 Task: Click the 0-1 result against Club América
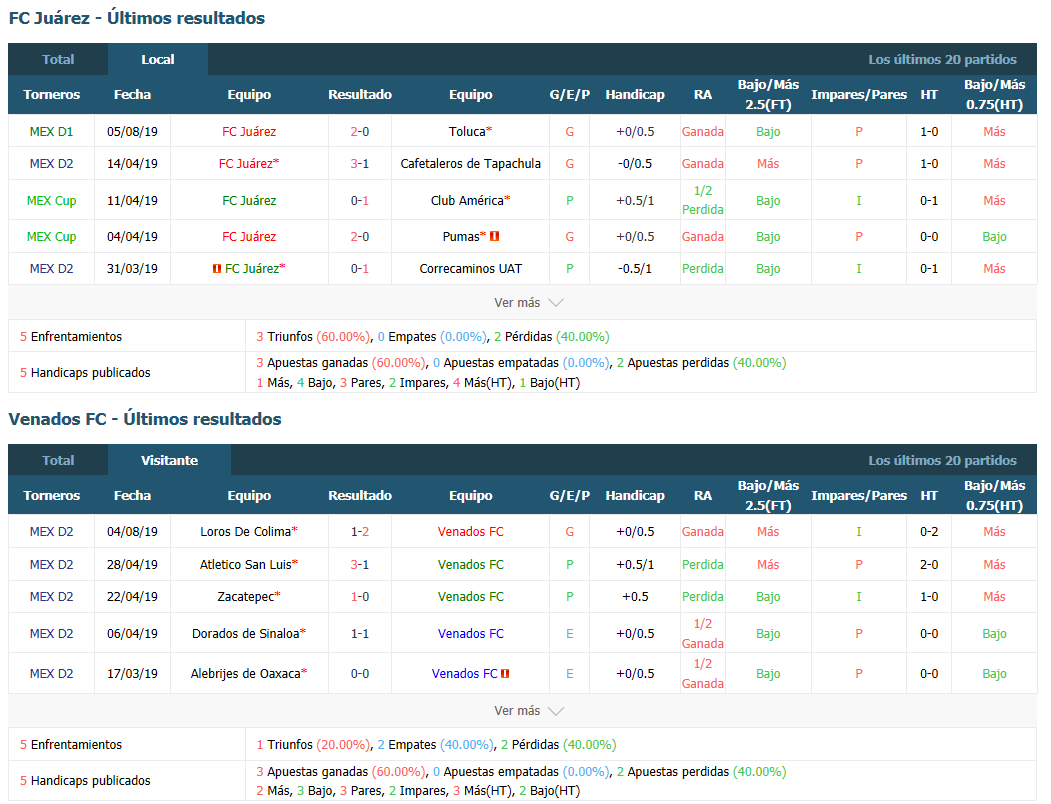coord(360,200)
